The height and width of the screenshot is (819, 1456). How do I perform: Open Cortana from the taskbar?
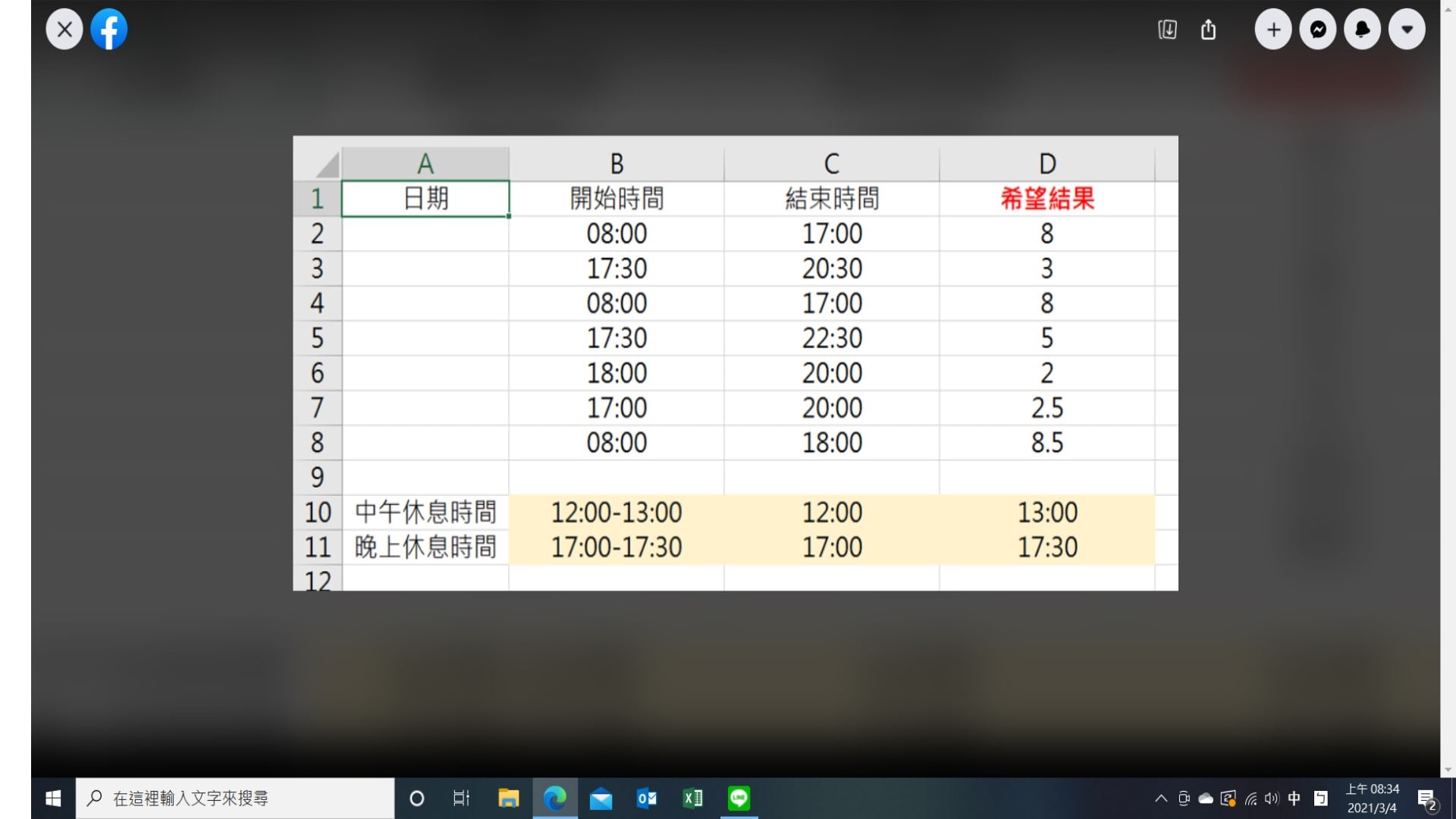click(x=416, y=799)
